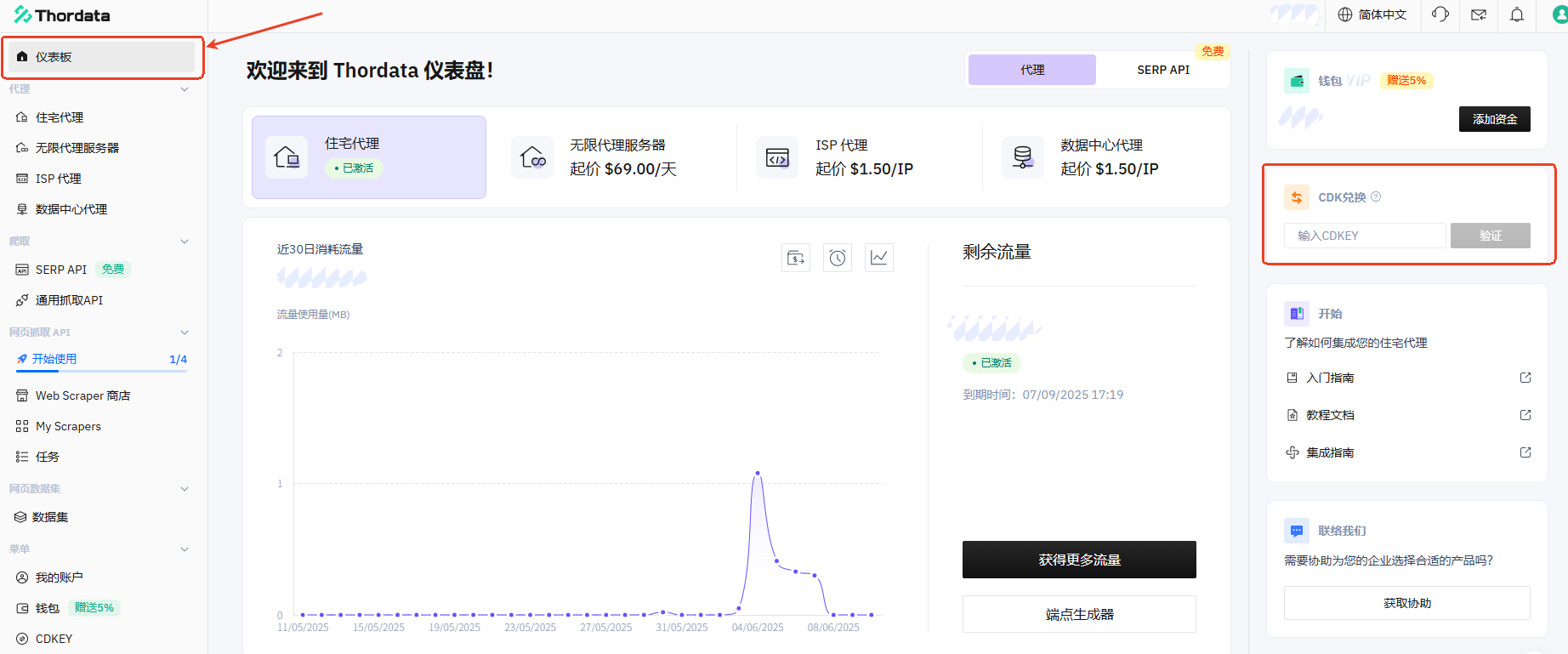Screen dimensions: 1568x654
Task: Click the line chart icon above the graph
Action: tap(879, 258)
